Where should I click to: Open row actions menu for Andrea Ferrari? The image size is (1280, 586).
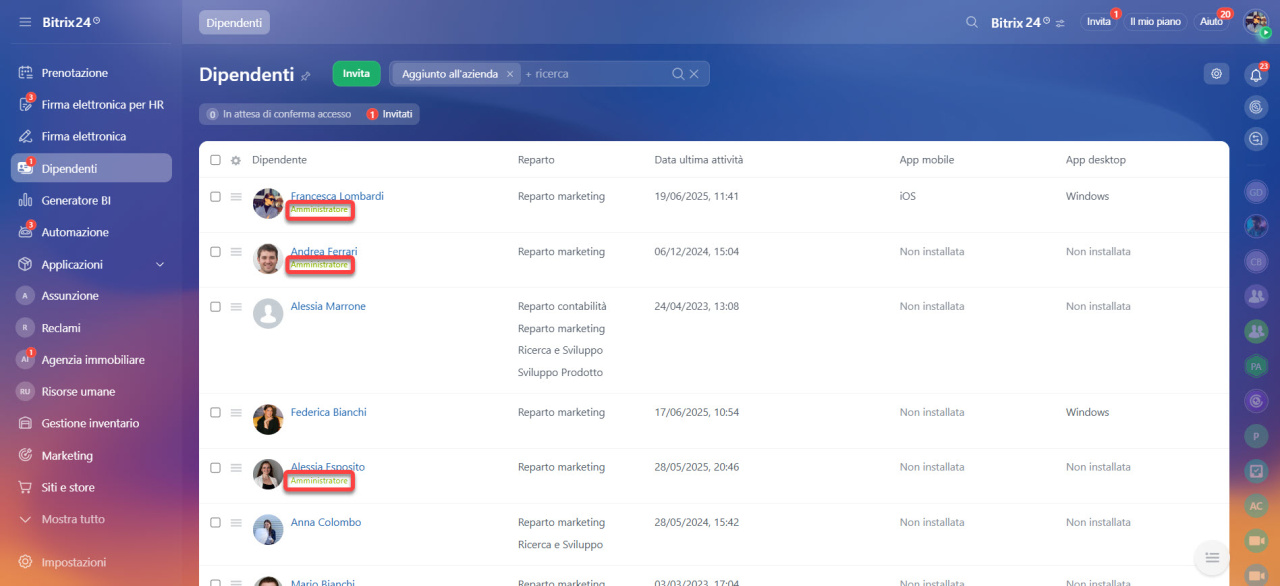(x=236, y=252)
